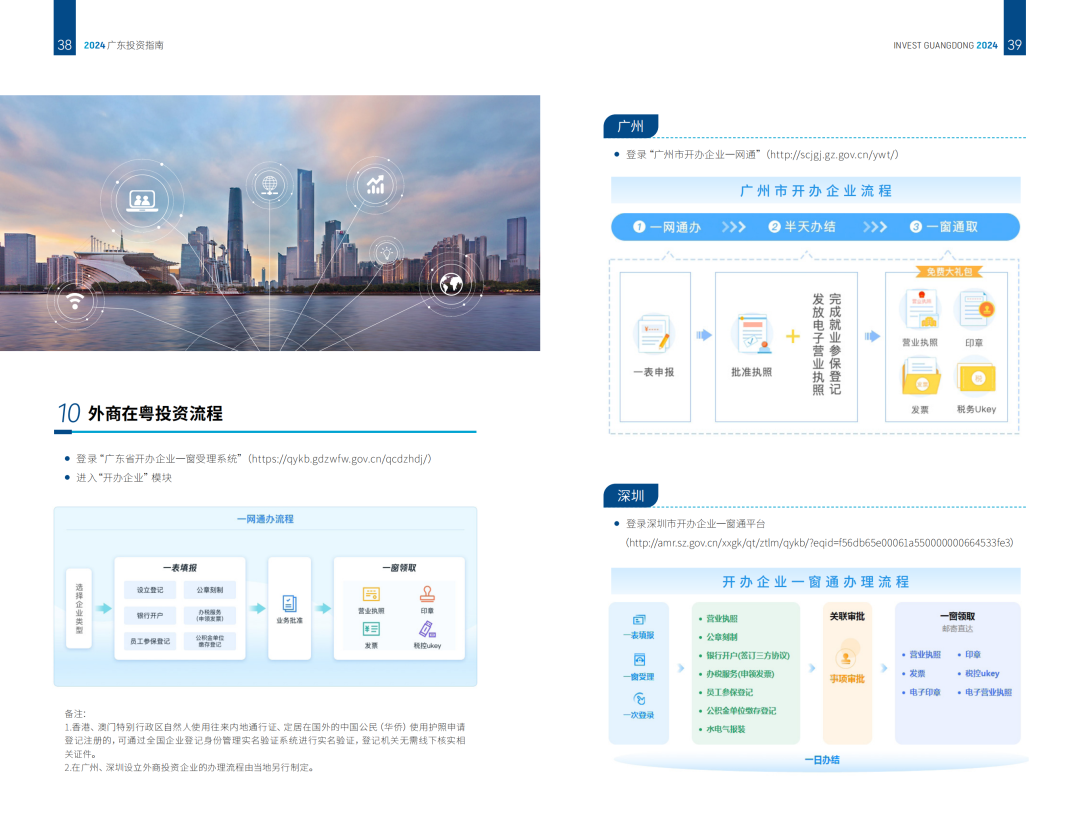1080x826 pixels.
Task: Open the 深圳 section tab
Action: [631, 495]
